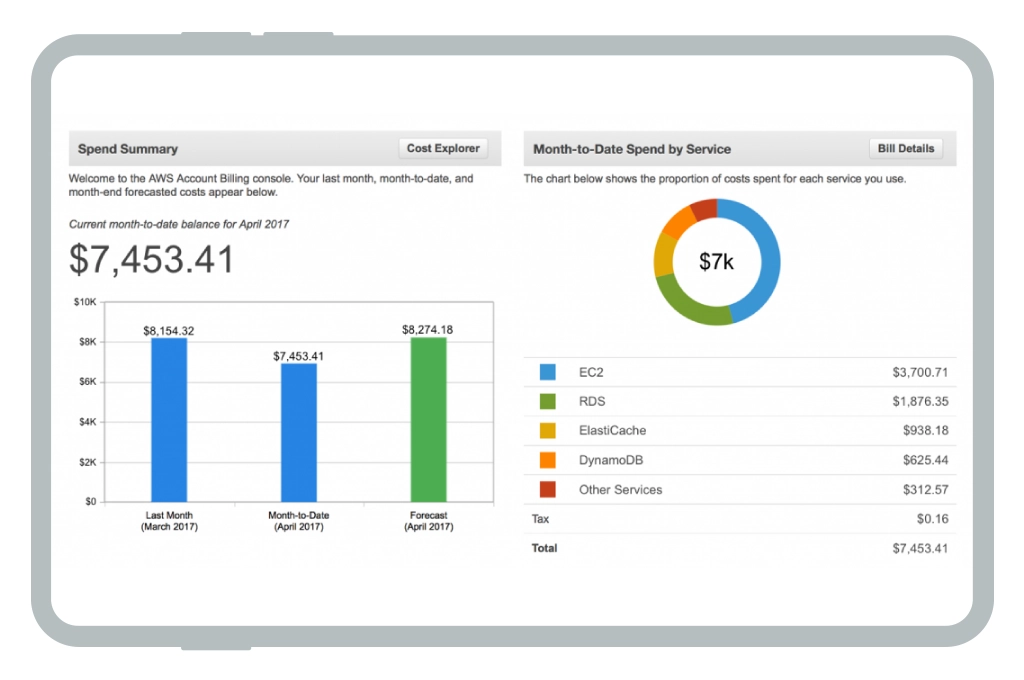
Task: Click the $8,274.18 forecast value label
Action: (x=427, y=329)
